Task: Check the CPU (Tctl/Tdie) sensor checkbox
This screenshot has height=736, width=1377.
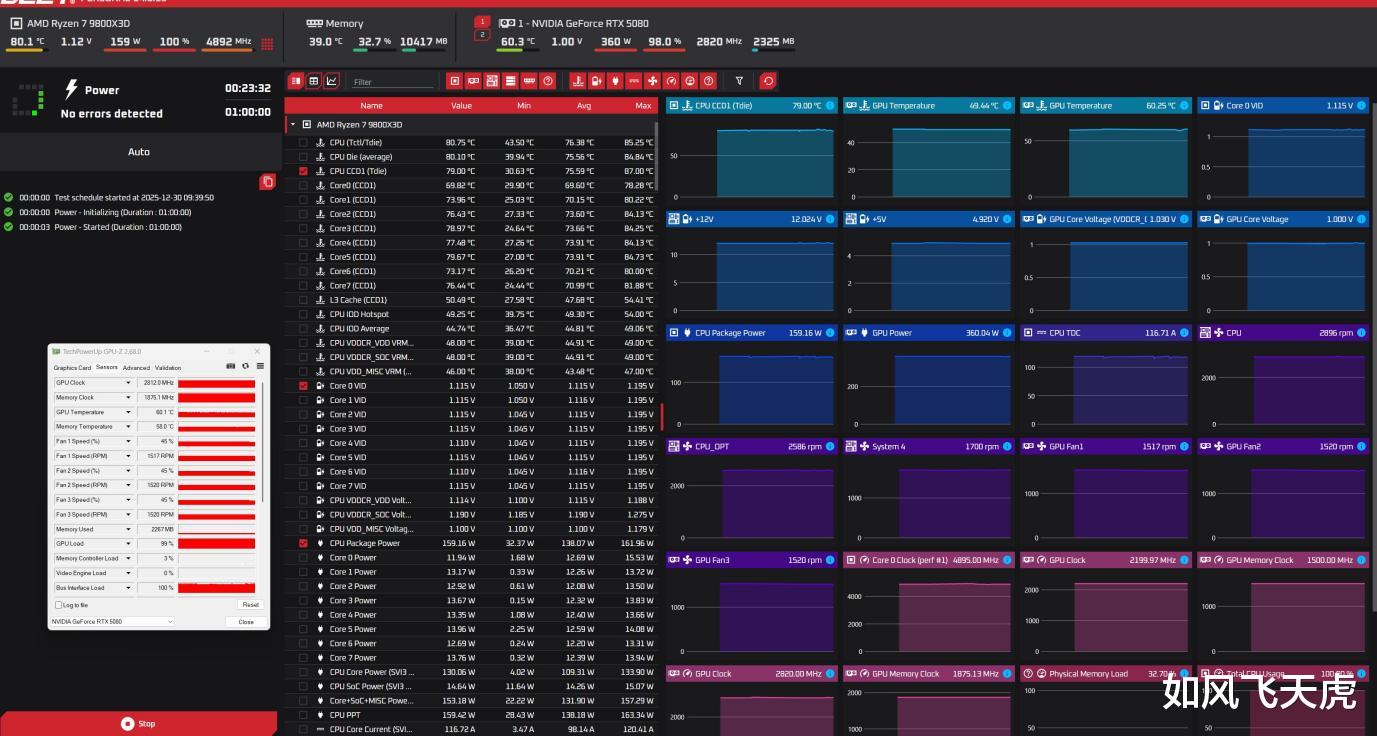Action: pos(303,143)
